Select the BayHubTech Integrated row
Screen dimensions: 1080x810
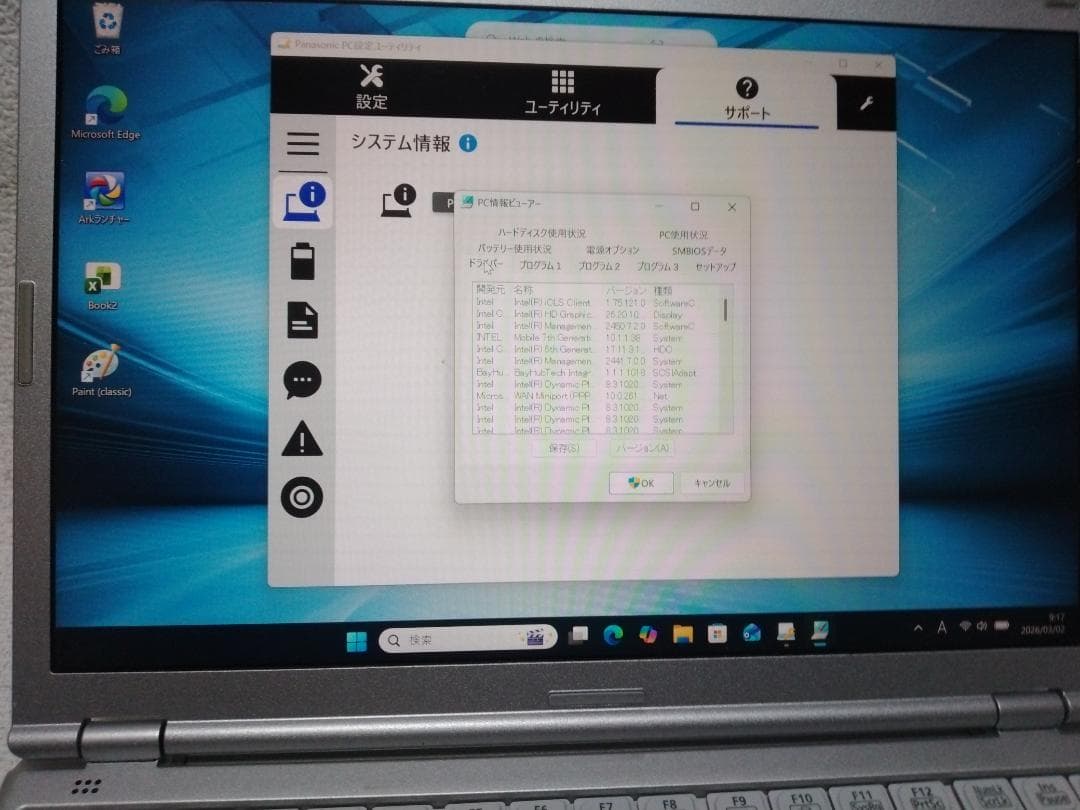(x=596, y=373)
